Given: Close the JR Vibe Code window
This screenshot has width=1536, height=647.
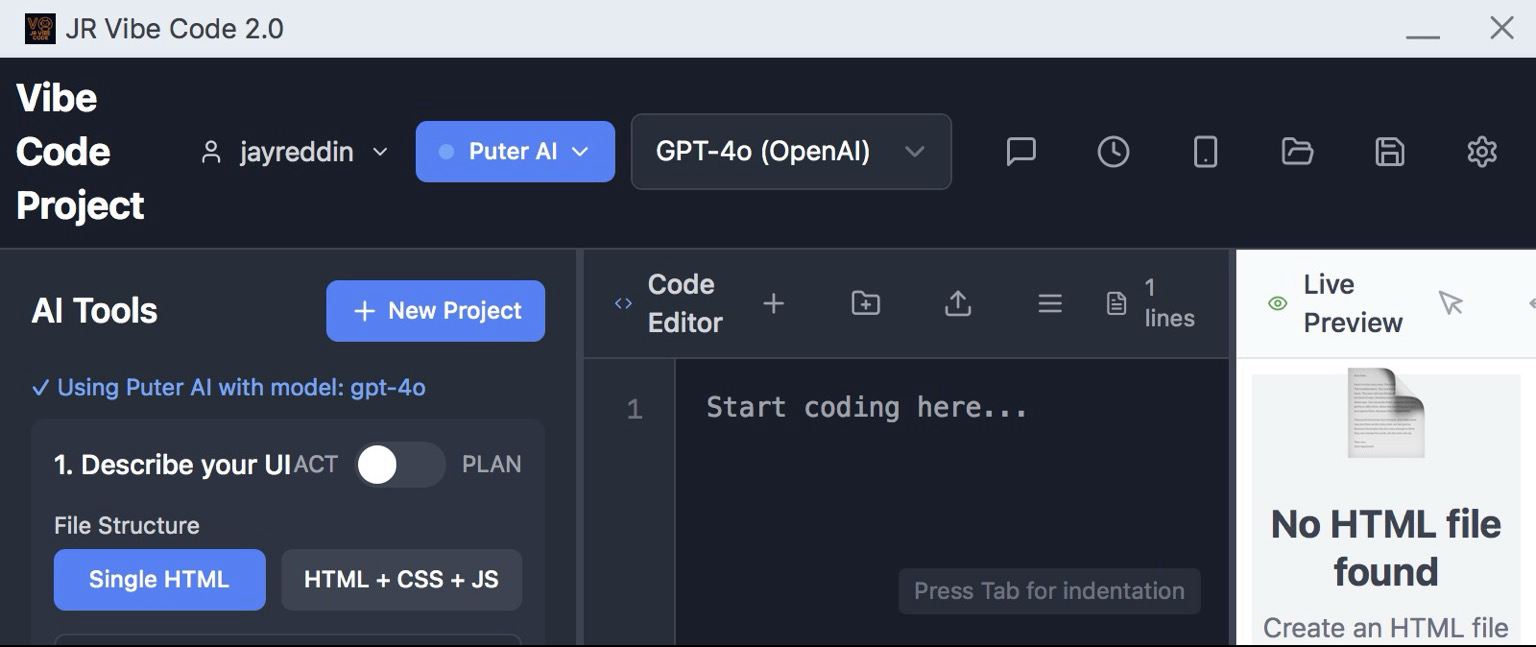Looking at the screenshot, I should 1502,28.
